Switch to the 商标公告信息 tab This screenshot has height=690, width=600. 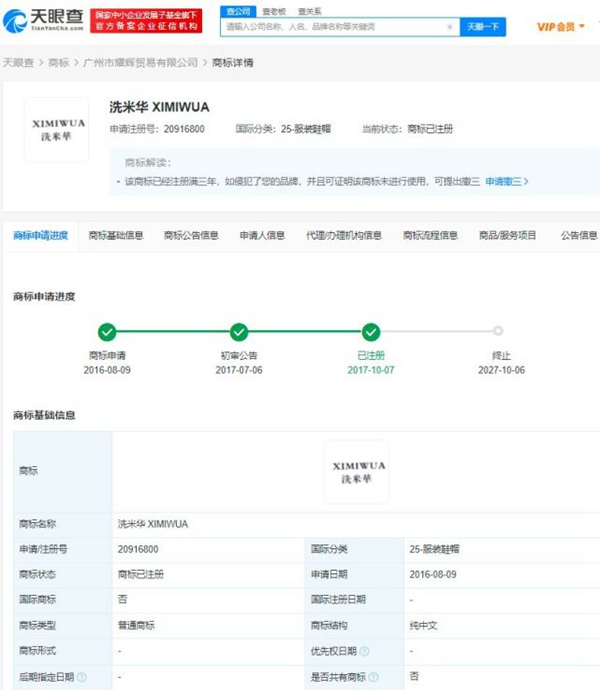[190, 236]
